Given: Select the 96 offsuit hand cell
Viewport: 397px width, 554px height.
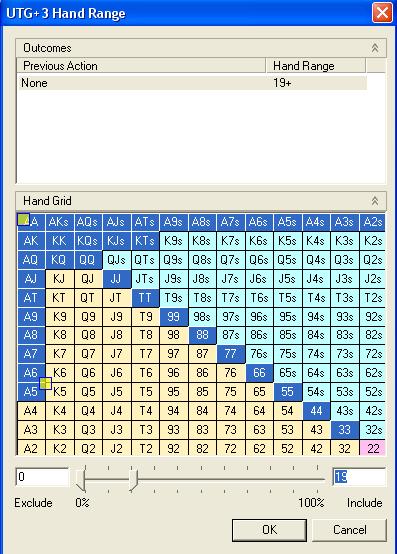Looking at the screenshot, I should [x=174, y=373].
